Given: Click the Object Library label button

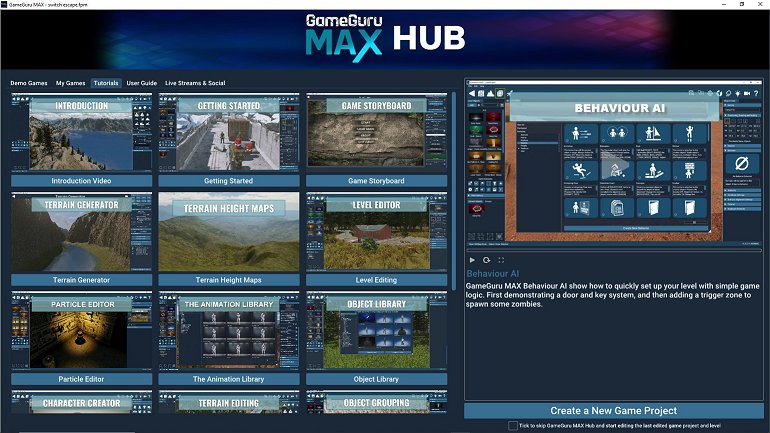Looking at the screenshot, I should 375,379.
